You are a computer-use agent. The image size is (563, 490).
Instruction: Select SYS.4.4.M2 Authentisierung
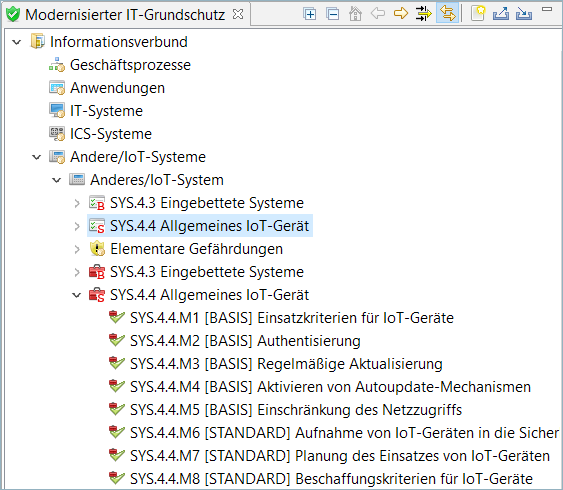pos(245,341)
